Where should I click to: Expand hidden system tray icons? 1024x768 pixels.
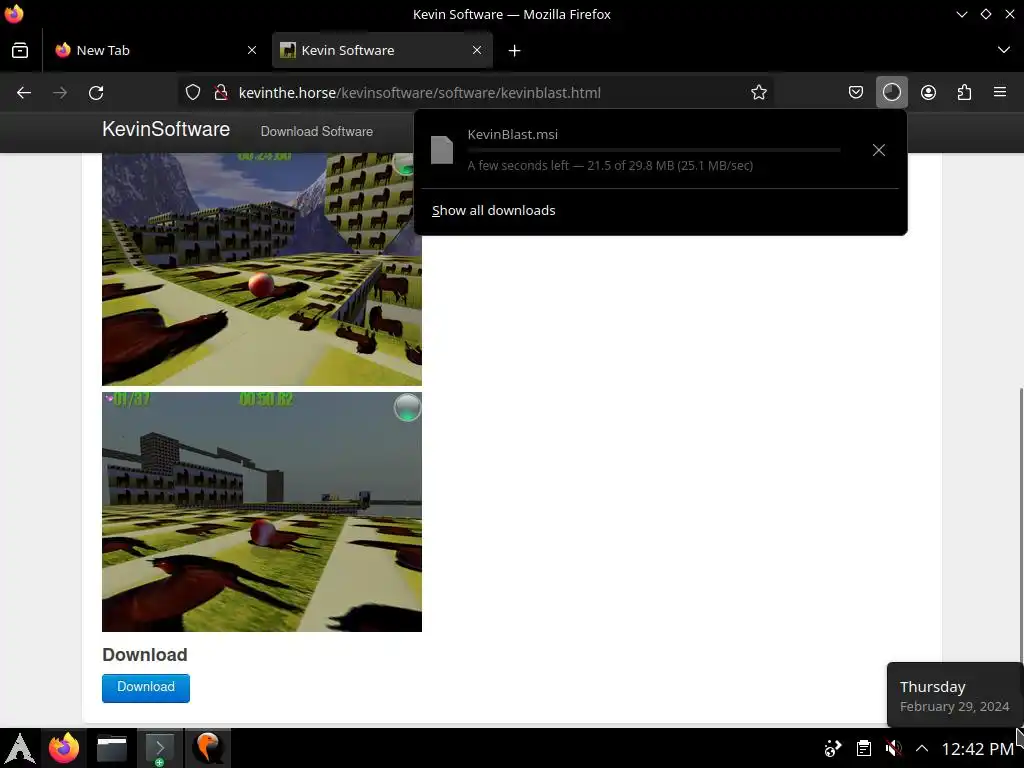click(x=921, y=748)
